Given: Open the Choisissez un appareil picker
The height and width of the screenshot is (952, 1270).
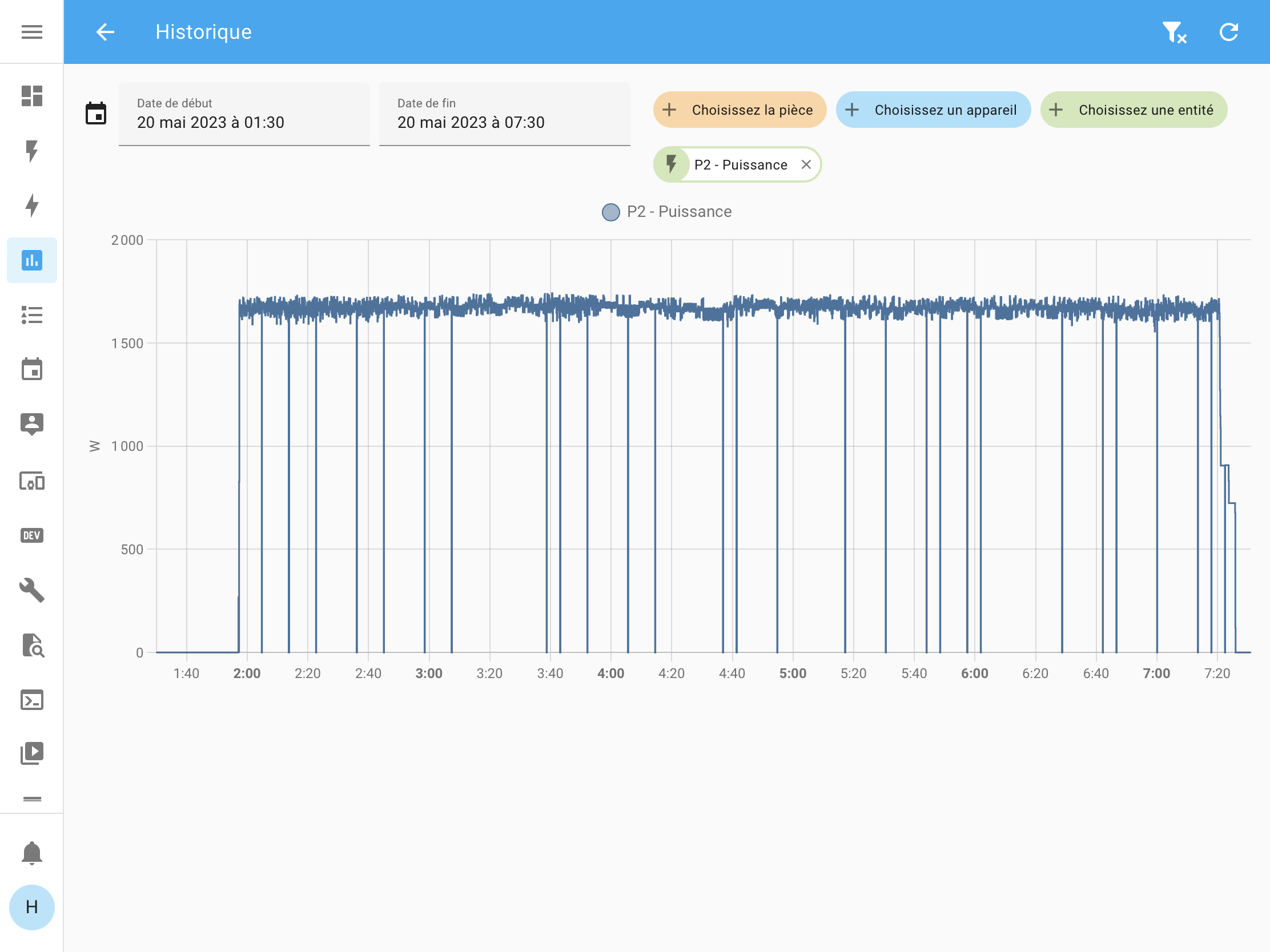Looking at the screenshot, I should pyautogui.click(x=933, y=110).
